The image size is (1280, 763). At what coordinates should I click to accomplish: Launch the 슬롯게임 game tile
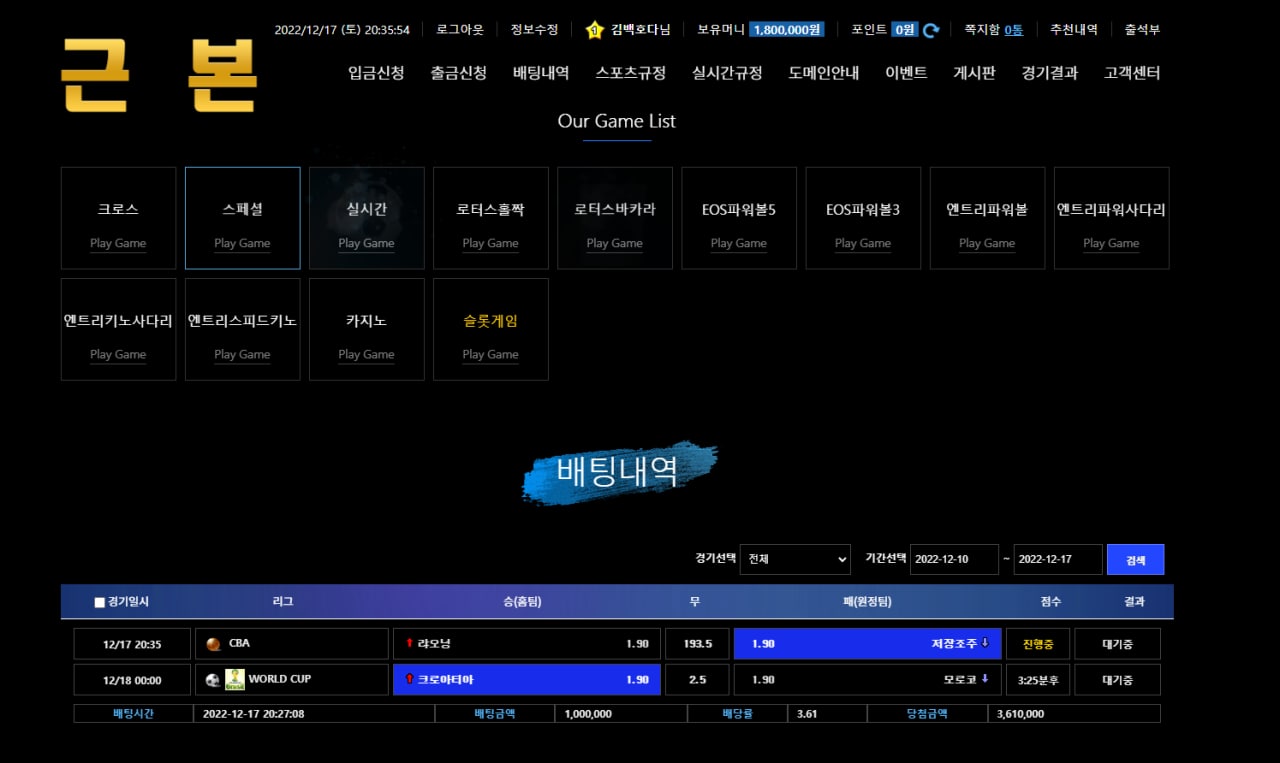click(491, 329)
